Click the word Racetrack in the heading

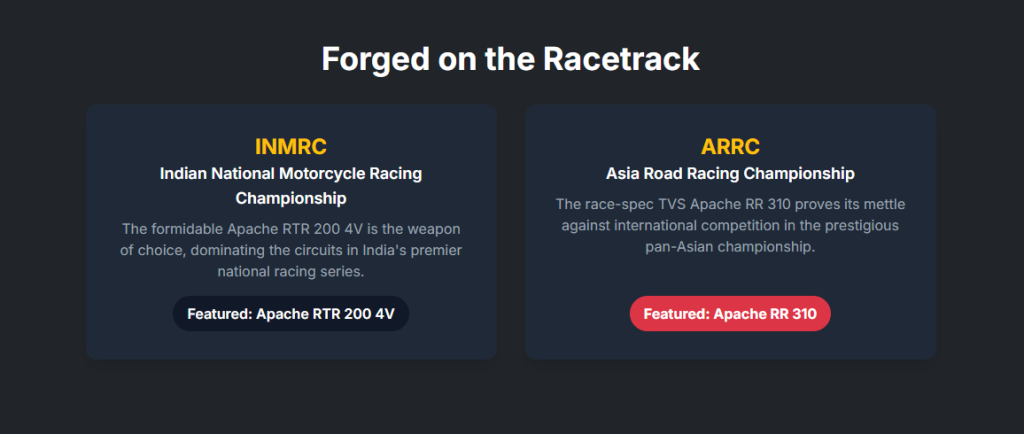tap(622, 59)
